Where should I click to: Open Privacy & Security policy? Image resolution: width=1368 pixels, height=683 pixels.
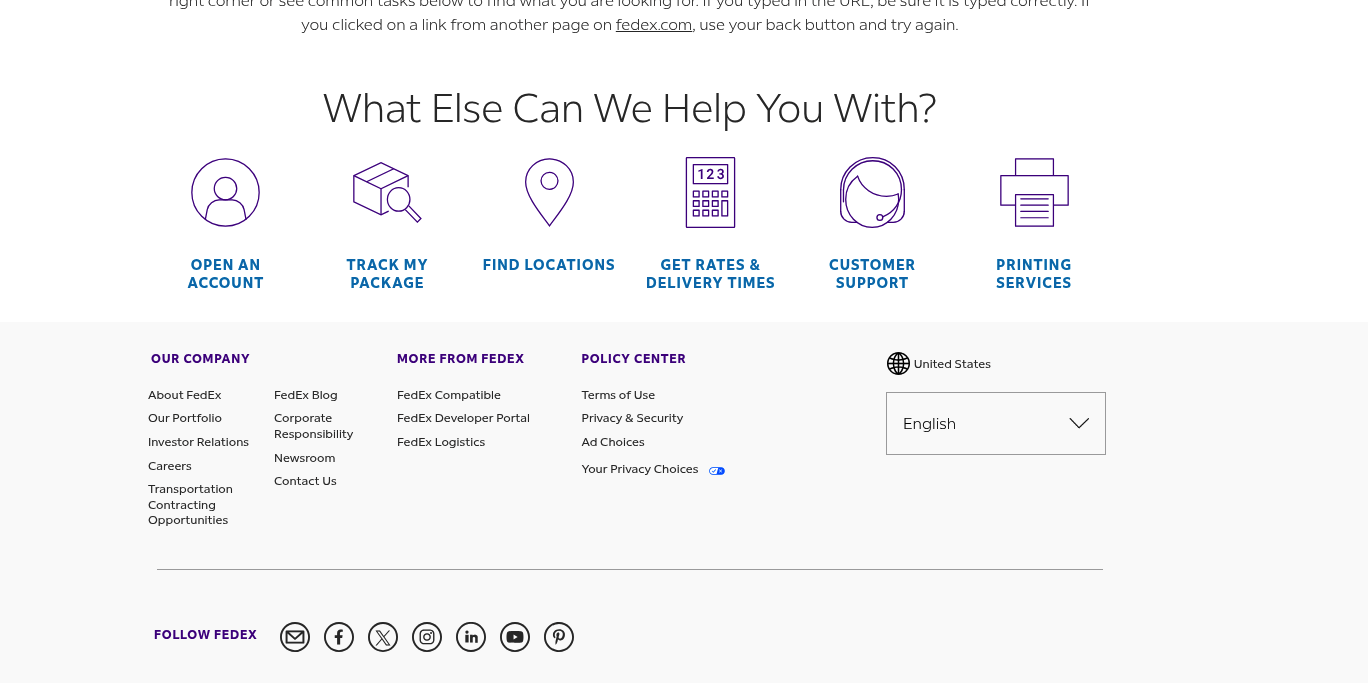(632, 418)
